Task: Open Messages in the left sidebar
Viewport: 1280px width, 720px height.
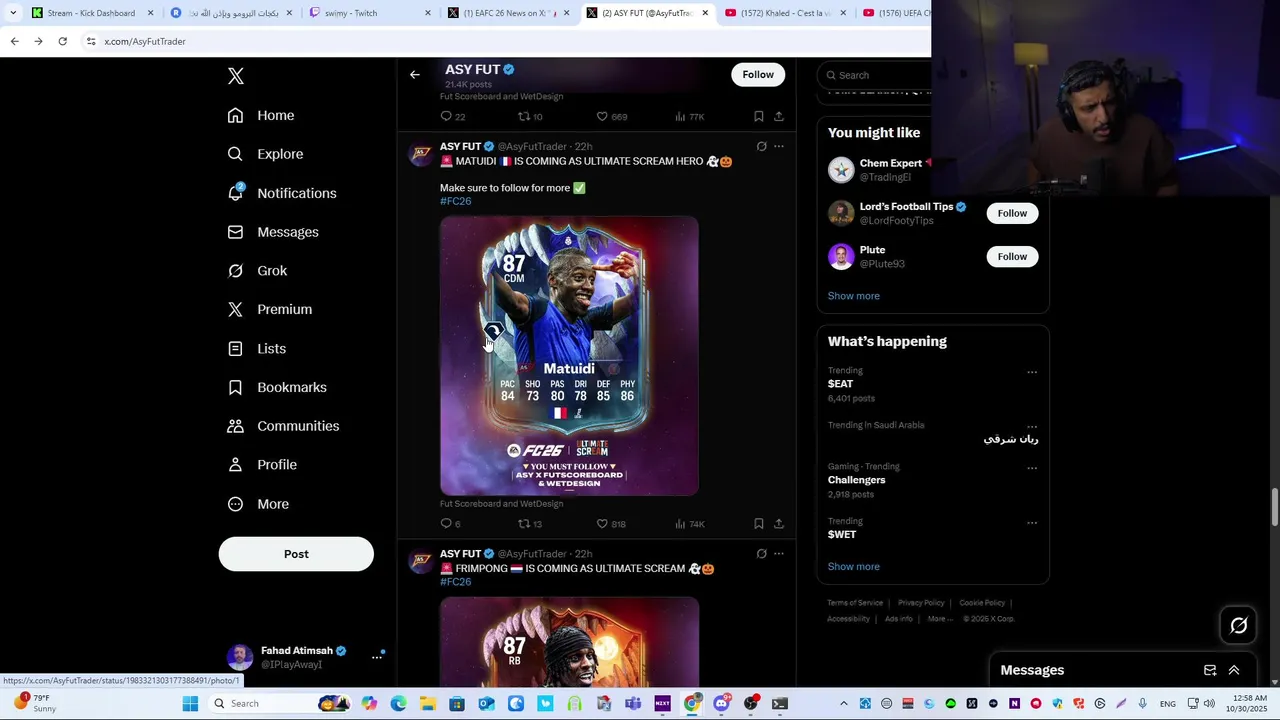Action: pos(272,232)
